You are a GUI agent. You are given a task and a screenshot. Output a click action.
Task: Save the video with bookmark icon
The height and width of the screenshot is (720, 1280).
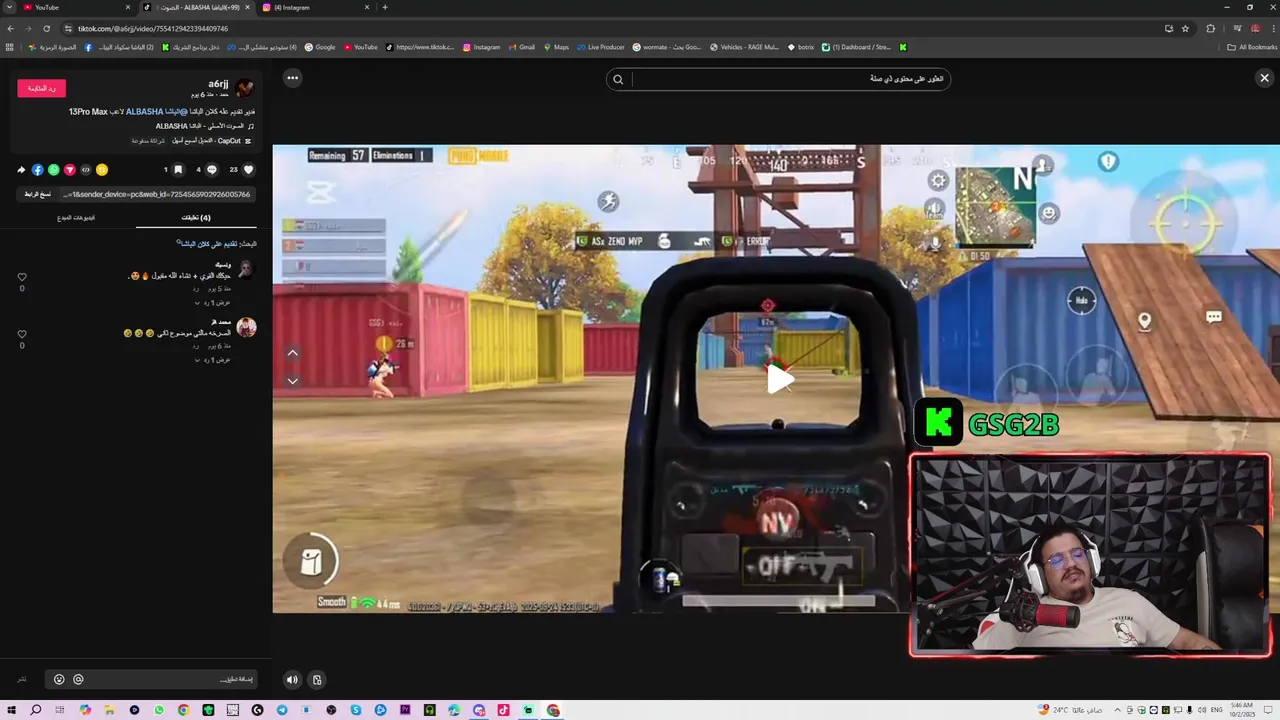coord(178,170)
